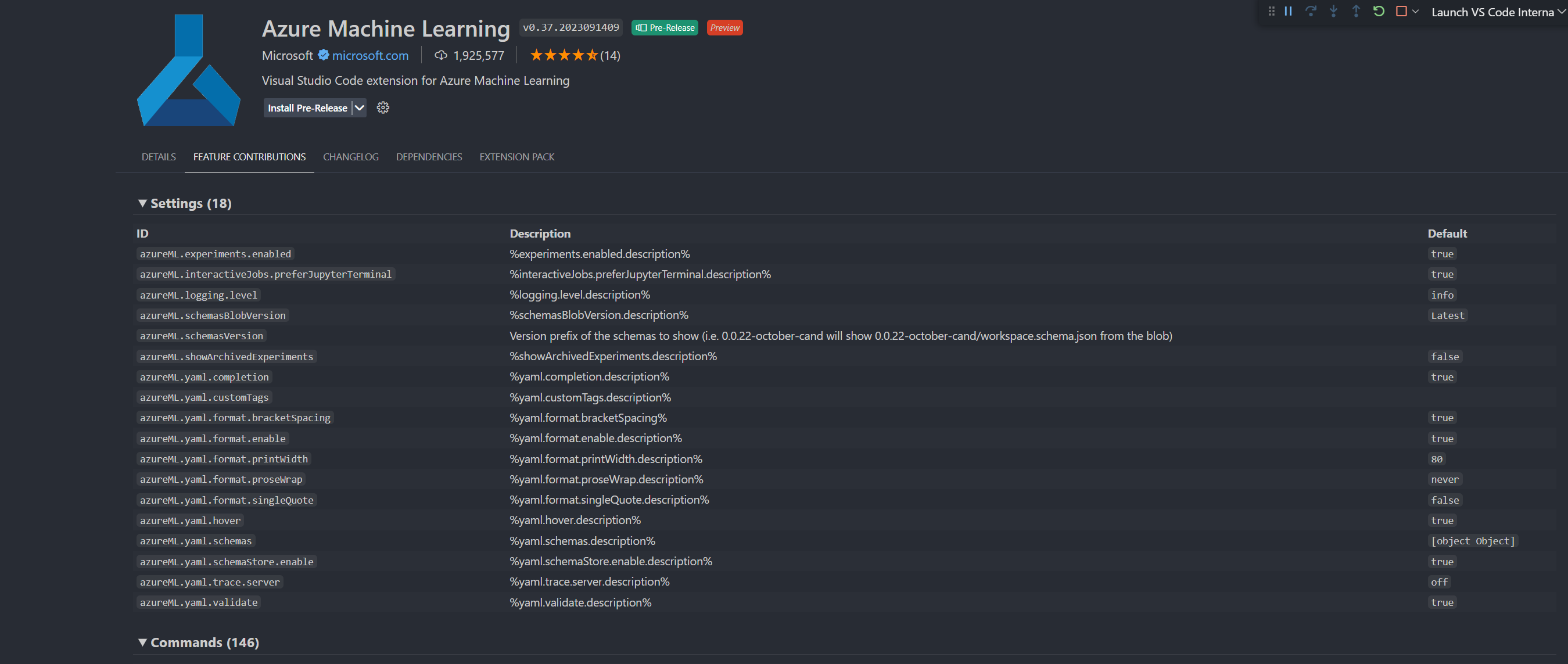Image resolution: width=1568 pixels, height=664 pixels.
Task: Click the debug Step Out icon
Action: pyautogui.click(x=1355, y=12)
